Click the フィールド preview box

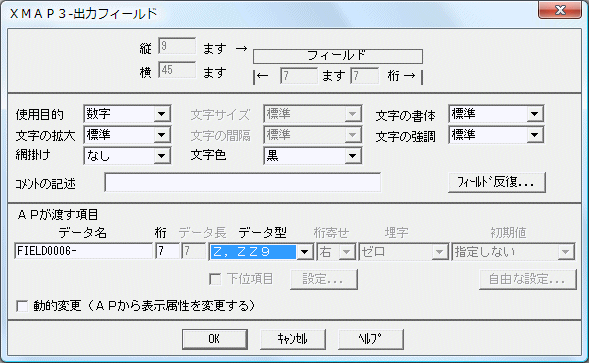338,56
